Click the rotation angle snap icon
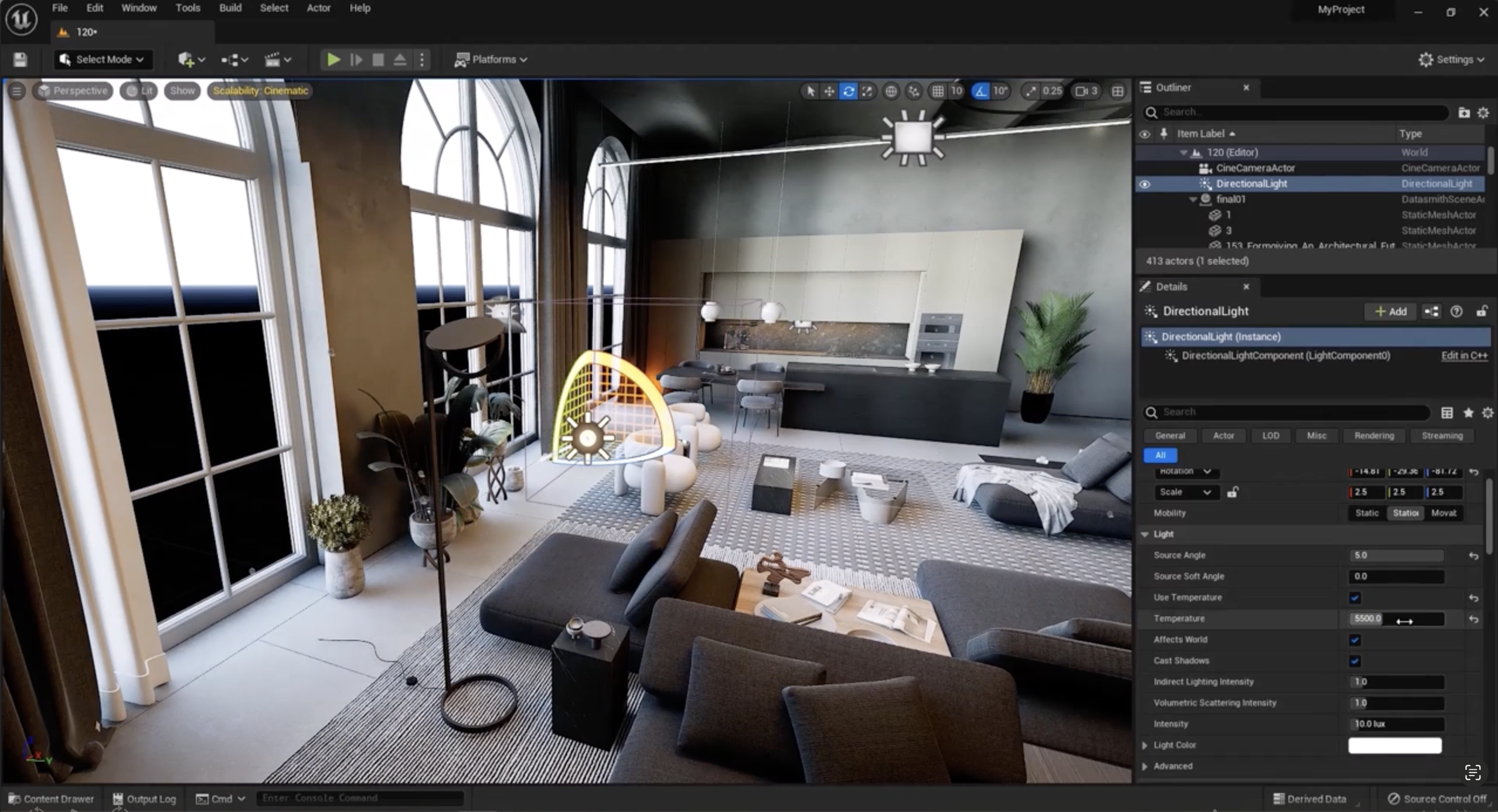Image resolution: width=1498 pixels, height=812 pixels. pyautogui.click(x=980, y=91)
